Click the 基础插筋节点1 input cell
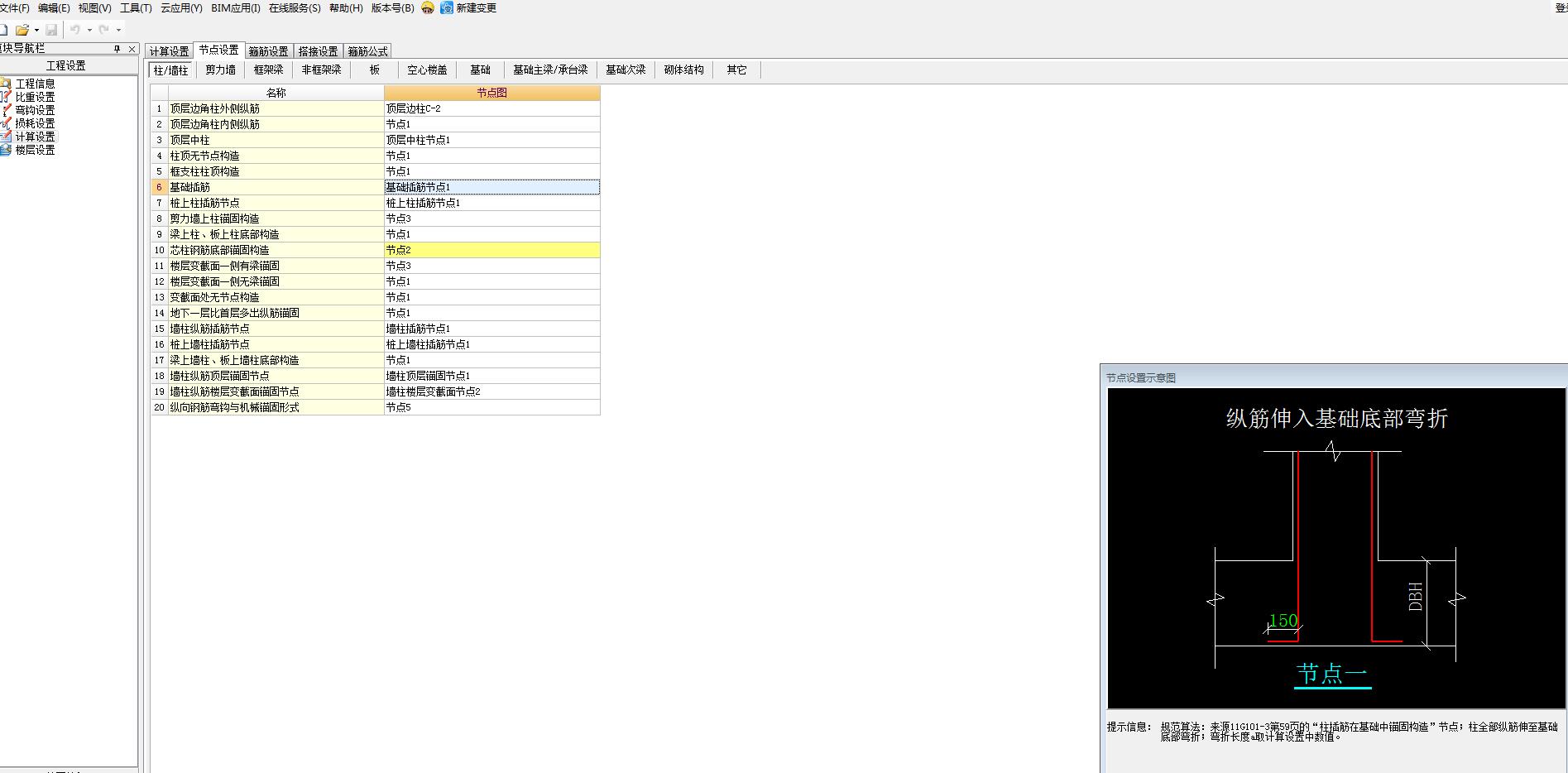Screen dimensions: 1568x773 [x=491, y=187]
